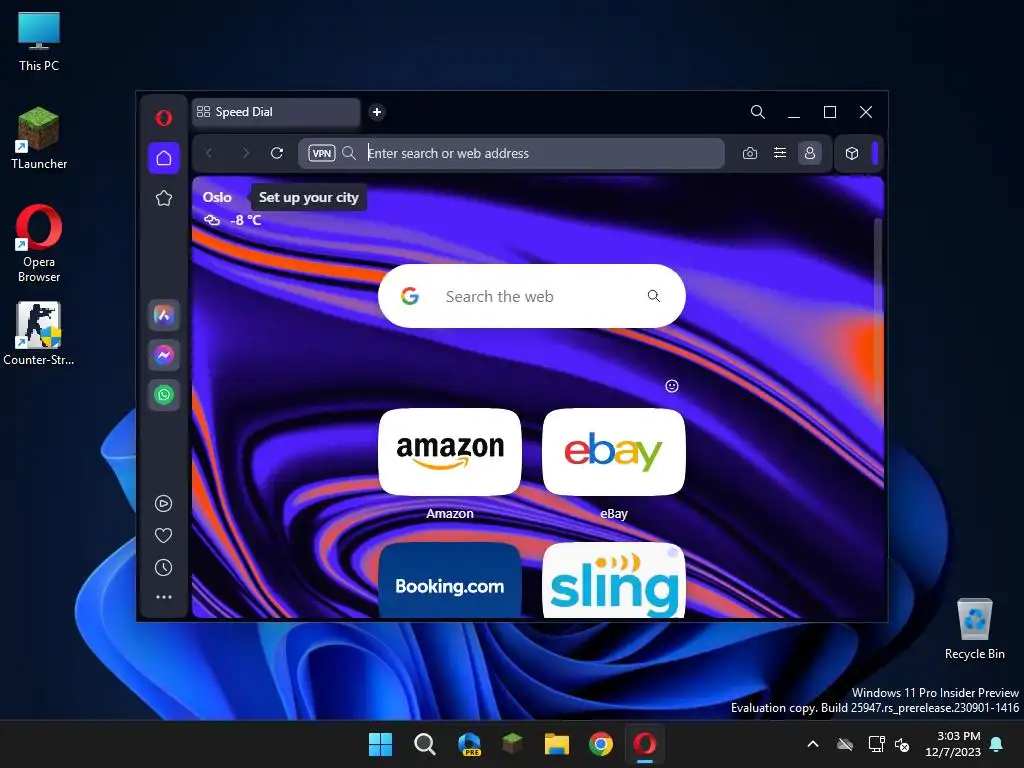Open the Opera menu logo in the sidebar
Viewport: 1024px width, 768px height.
pos(163,118)
